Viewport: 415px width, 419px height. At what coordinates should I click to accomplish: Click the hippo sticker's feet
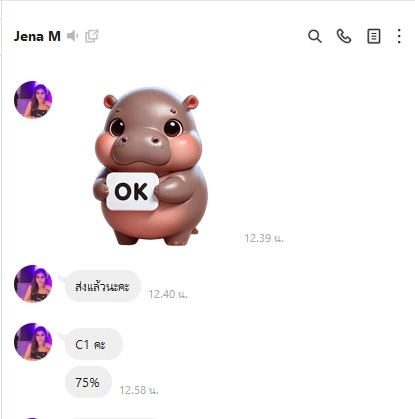pyautogui.click(x=153, y=238)
